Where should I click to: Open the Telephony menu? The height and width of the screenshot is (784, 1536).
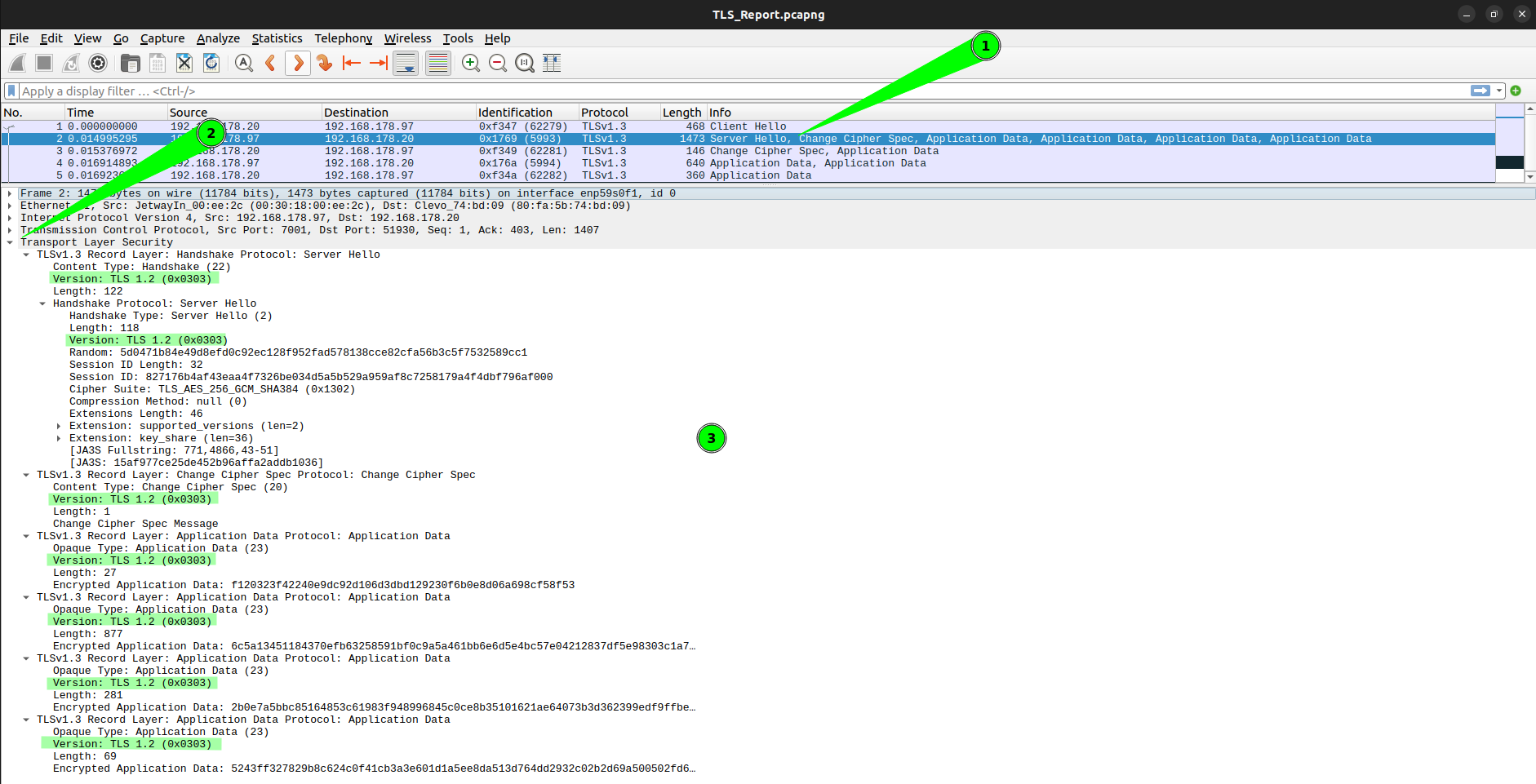coord(343,38)
